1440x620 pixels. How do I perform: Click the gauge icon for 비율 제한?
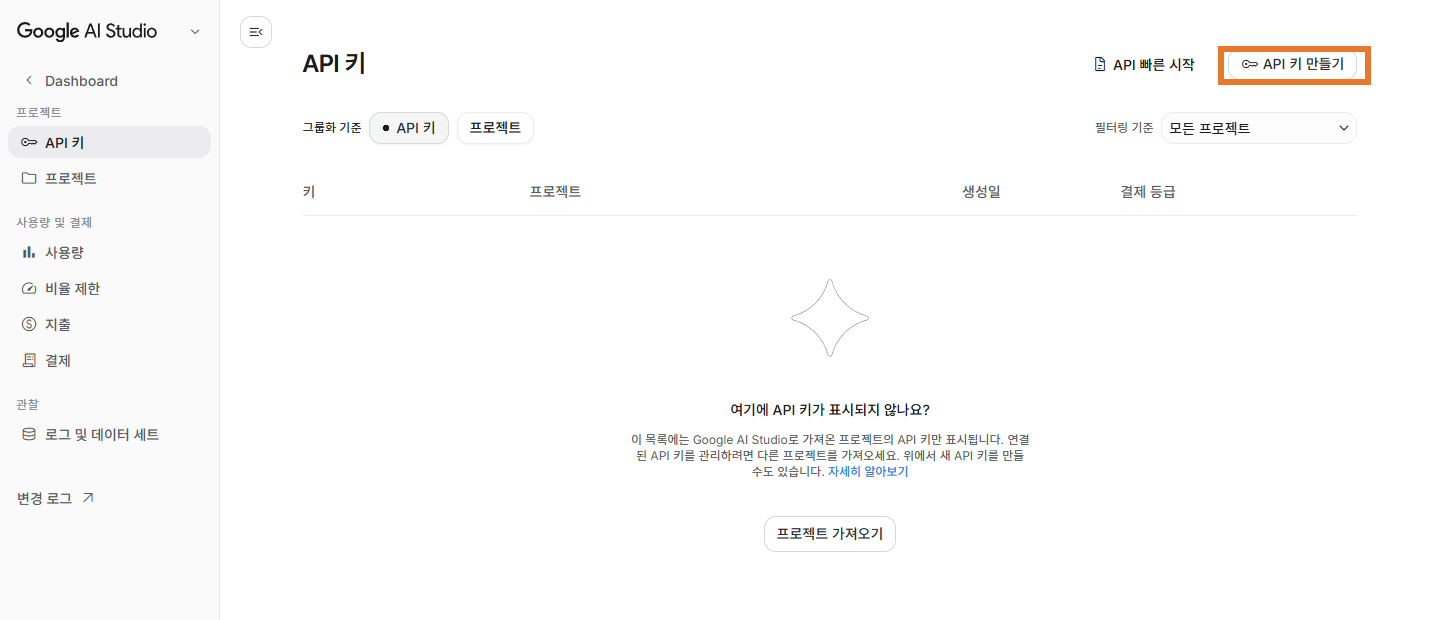coord(29,288)
